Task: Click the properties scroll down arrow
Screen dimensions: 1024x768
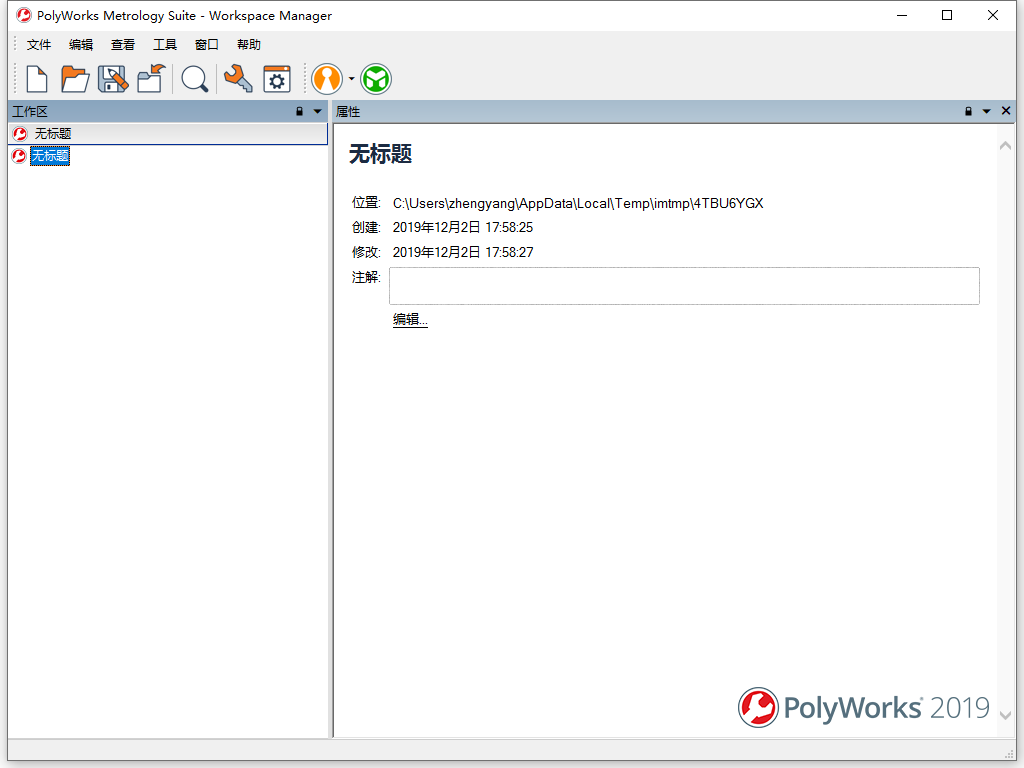Action: [1005, 715]
